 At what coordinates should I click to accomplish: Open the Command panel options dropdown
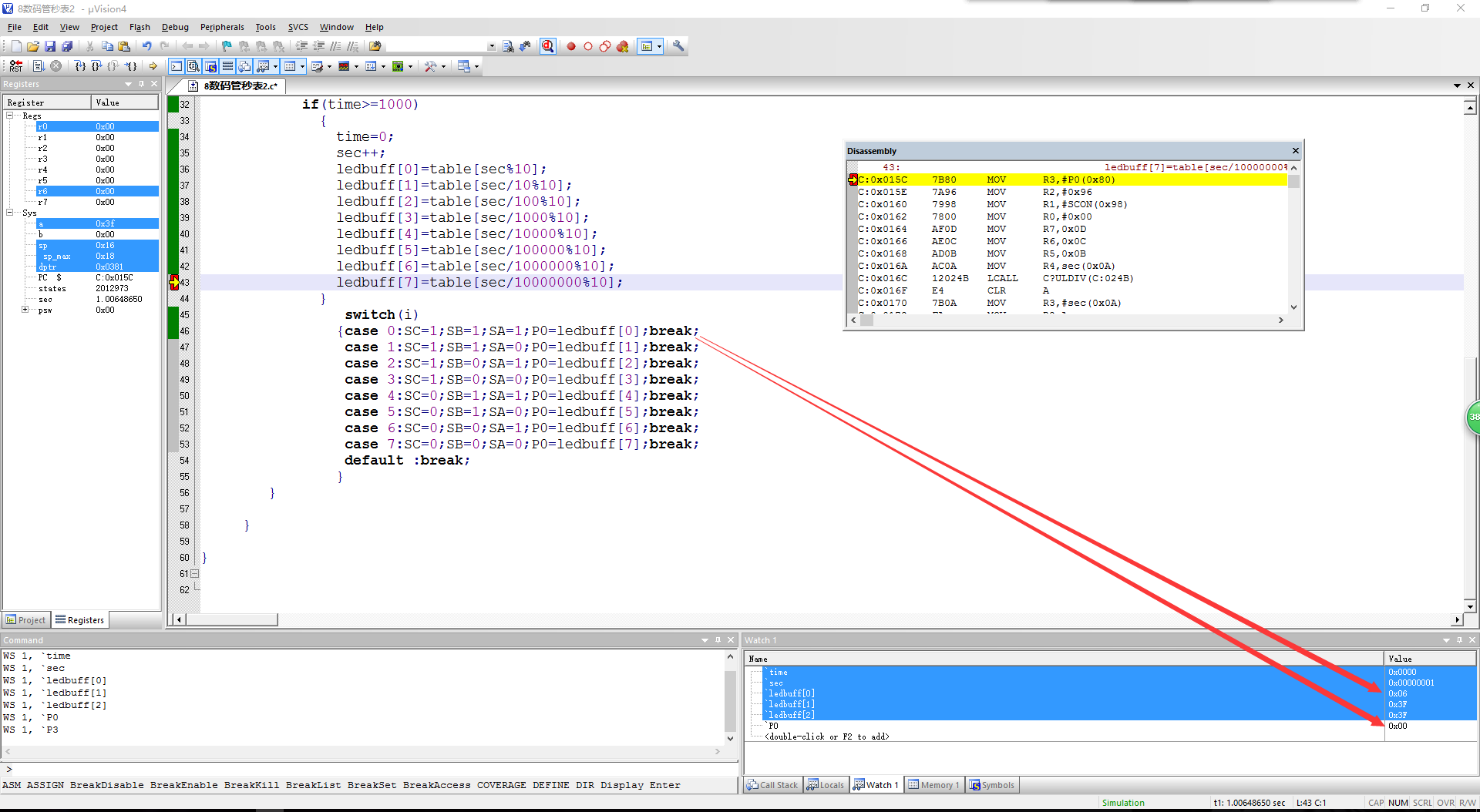click(705, 640)
